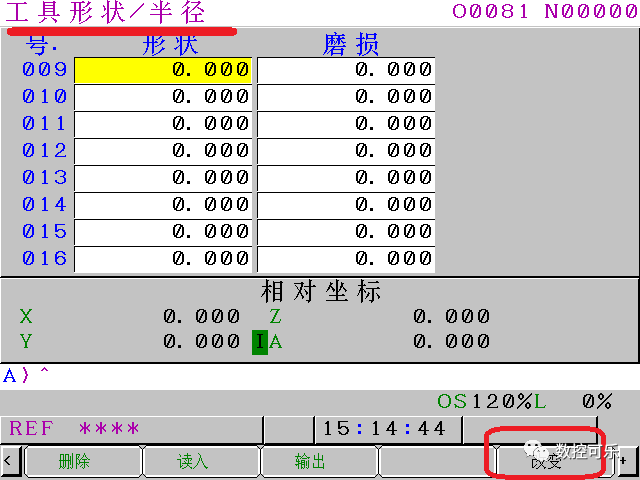640x480 pixels.
Task: Click the Z relative coordinate value
Action: coord(451,316)
